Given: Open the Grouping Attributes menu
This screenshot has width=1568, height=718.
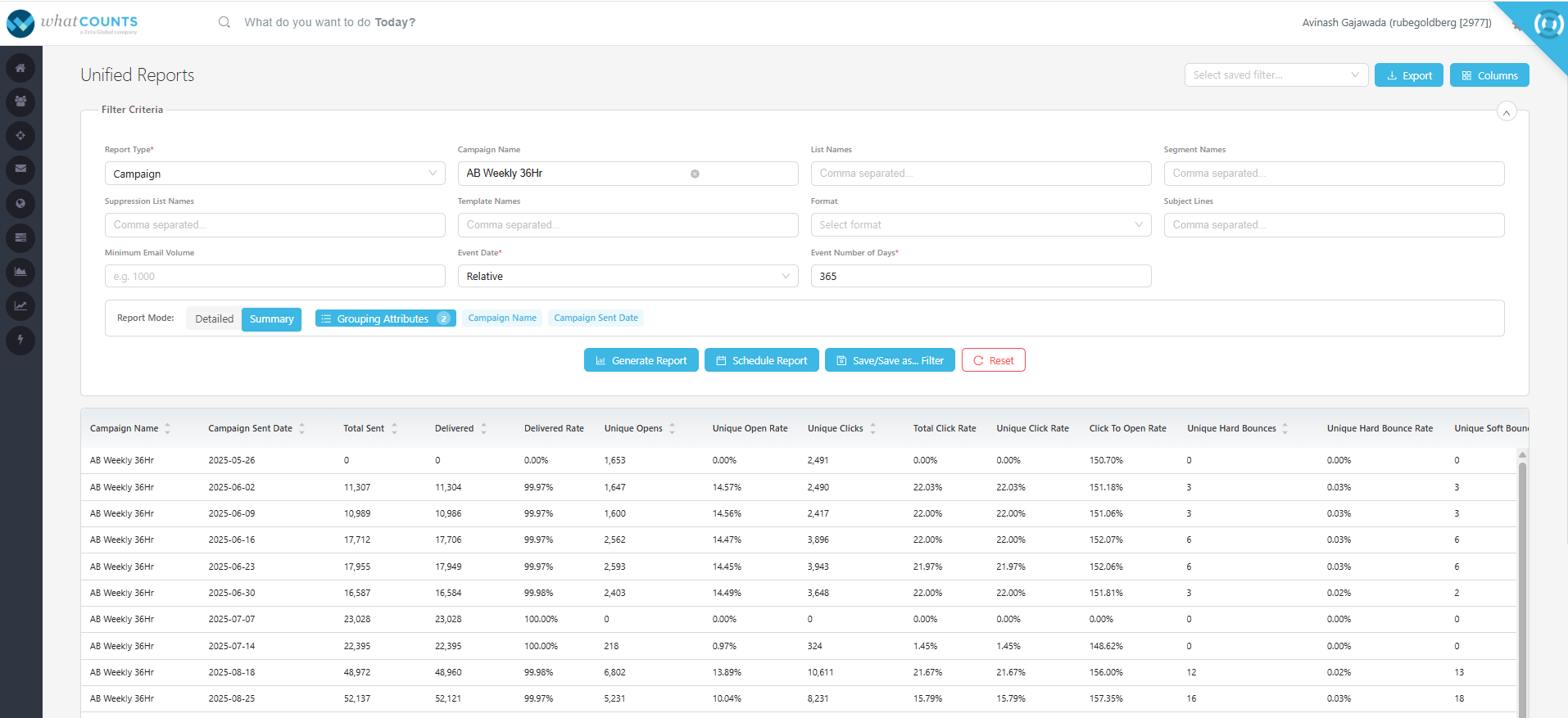Looking at the screenshot, I should [385, 318].
